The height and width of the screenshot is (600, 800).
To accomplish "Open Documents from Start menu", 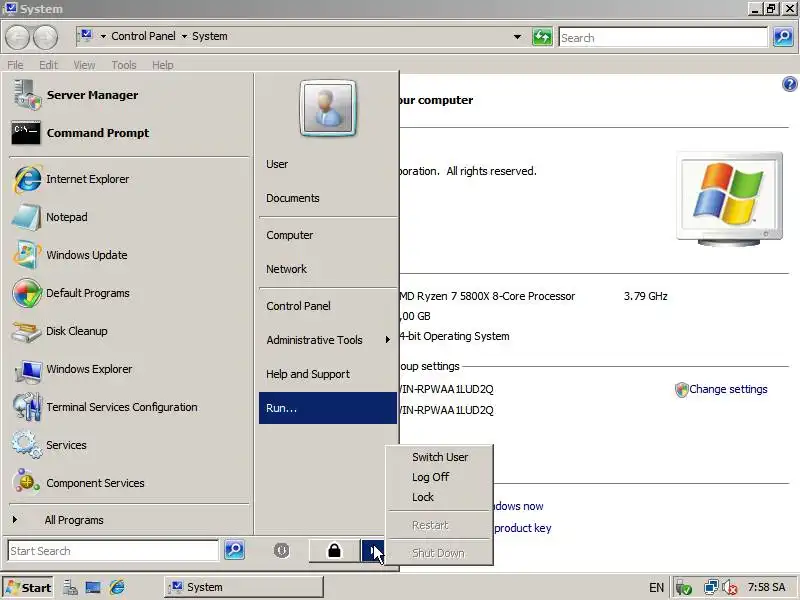I will [328, 198].
